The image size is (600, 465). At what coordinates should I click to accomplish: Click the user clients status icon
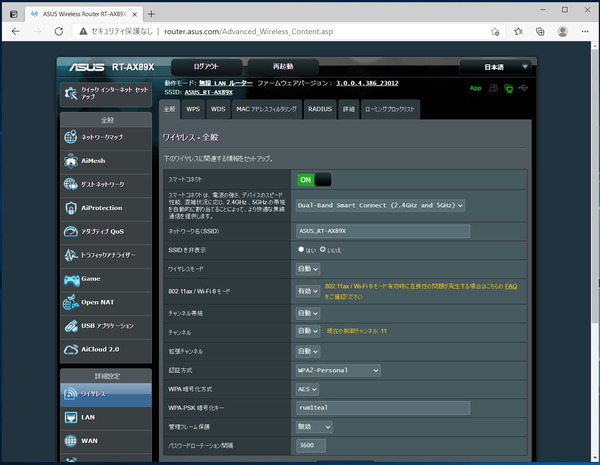(494, 88)
